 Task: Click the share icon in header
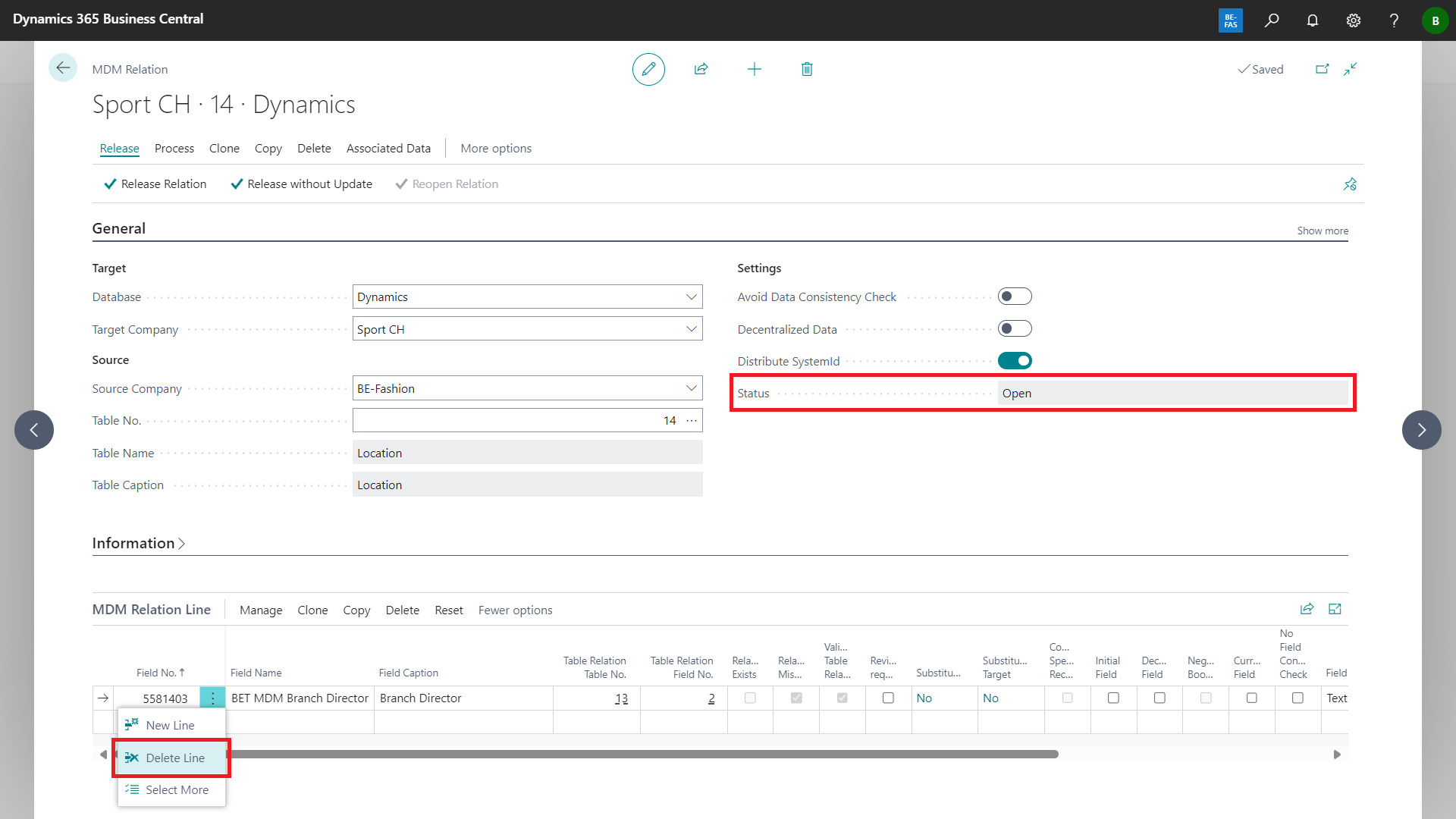[x=701, y=69]
